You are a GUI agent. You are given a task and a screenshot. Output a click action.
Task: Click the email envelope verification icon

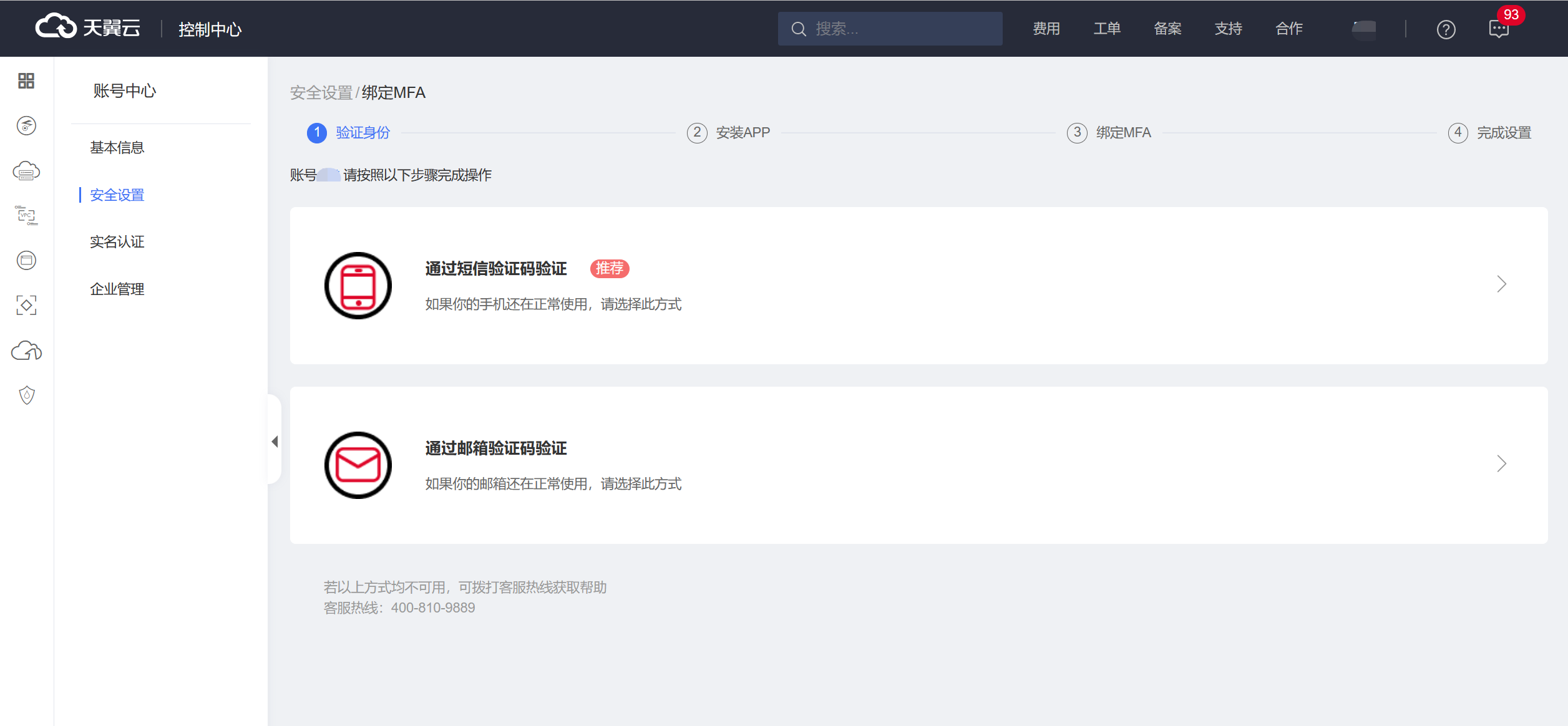click(358, 465)
